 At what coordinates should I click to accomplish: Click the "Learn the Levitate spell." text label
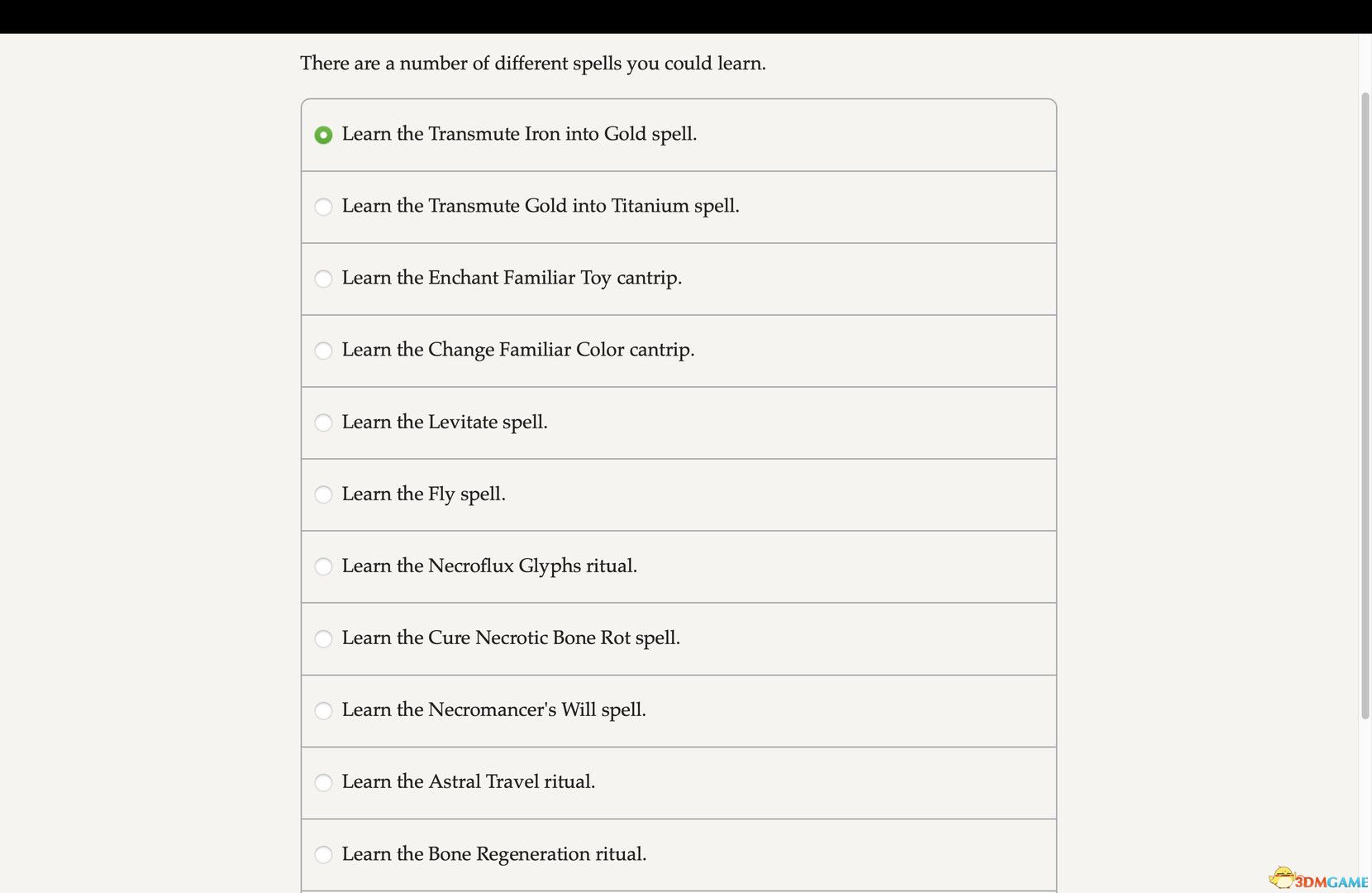tap(445, 422)
